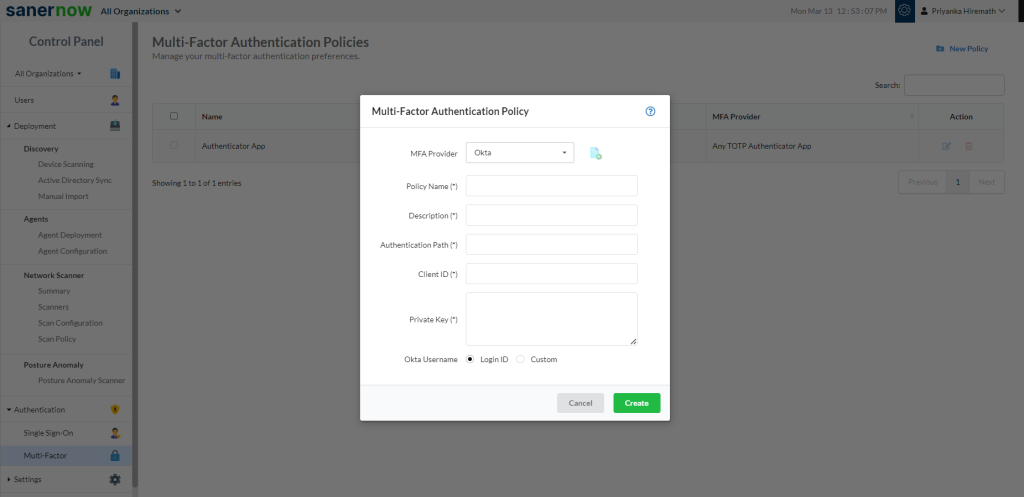
Task: Click the help question mark icon in dialog
Action: [650, 111]
